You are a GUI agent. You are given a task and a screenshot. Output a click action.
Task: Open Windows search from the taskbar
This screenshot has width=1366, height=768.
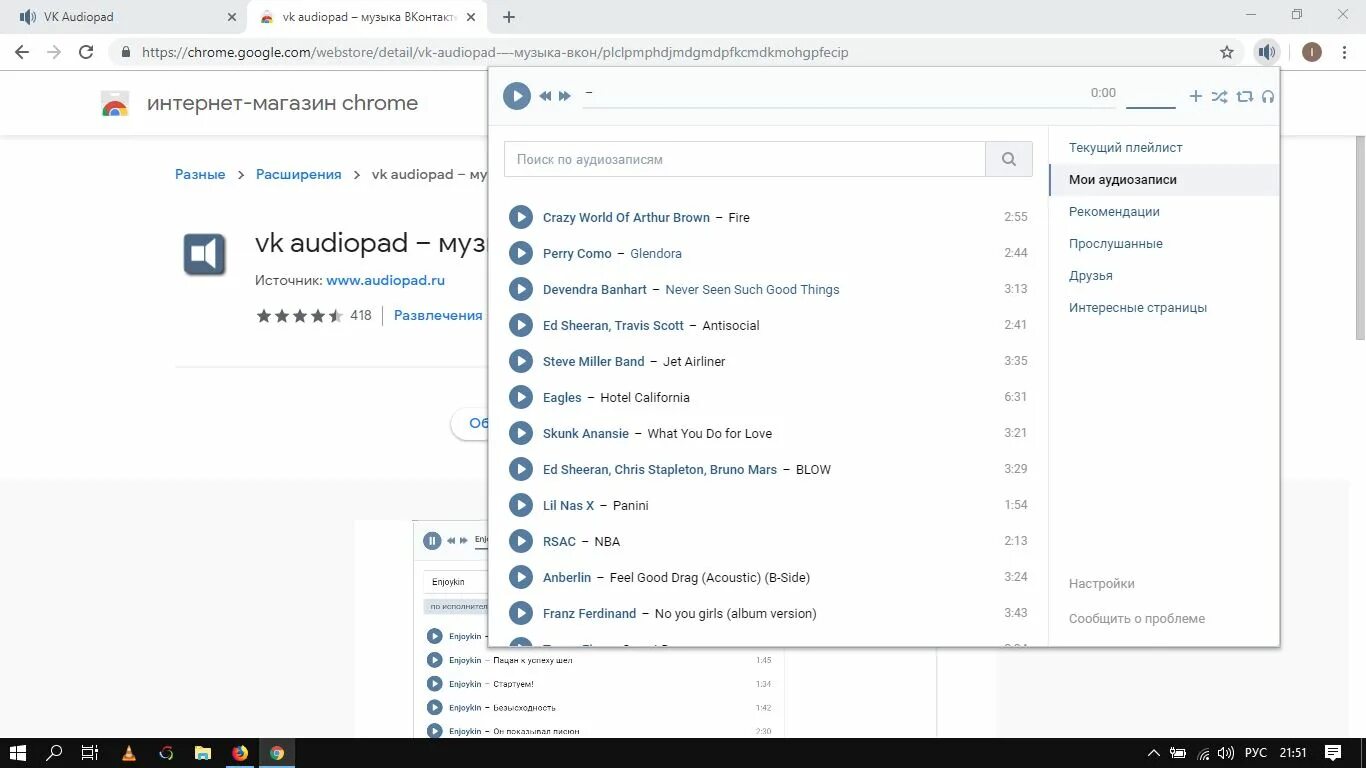coord(55,753)
